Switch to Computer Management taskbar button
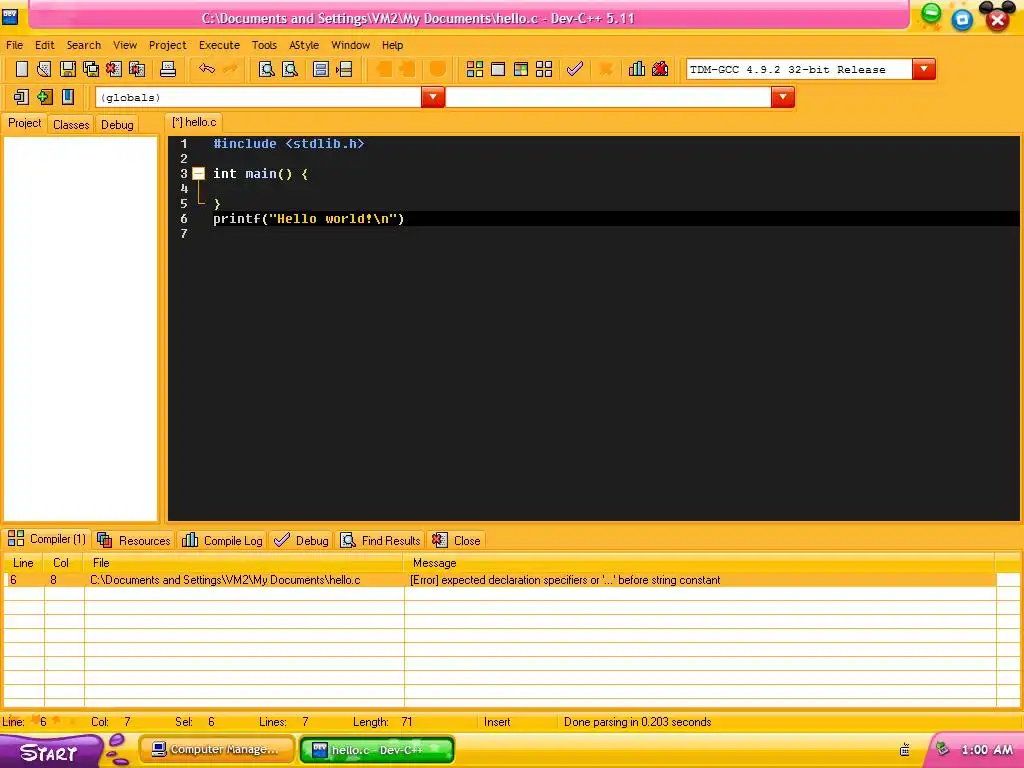This screenshot has width=1024, height=768. click(217, 750)
